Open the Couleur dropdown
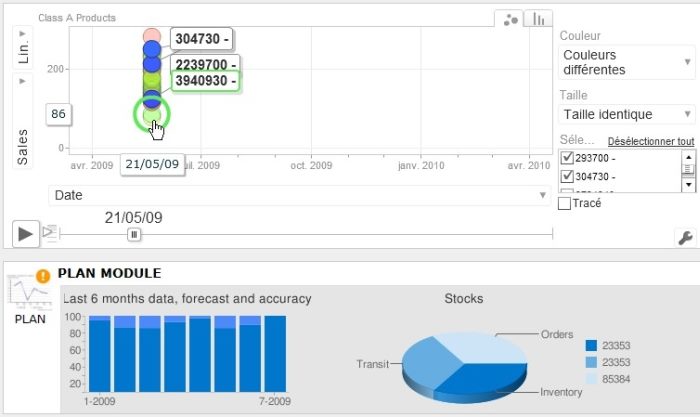Screen dimensions: 700x417 click(x=626, y=63)
